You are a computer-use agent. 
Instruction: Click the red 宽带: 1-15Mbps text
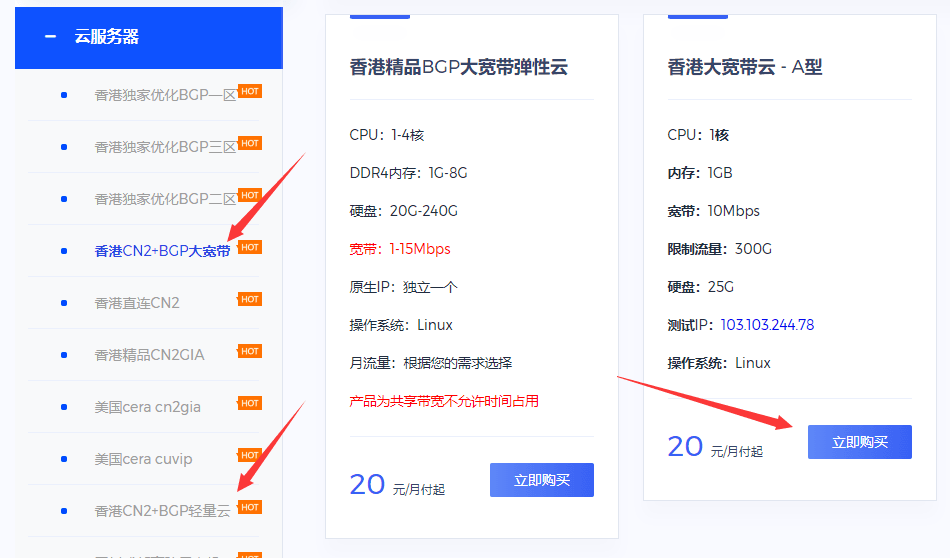click(400, 249)
